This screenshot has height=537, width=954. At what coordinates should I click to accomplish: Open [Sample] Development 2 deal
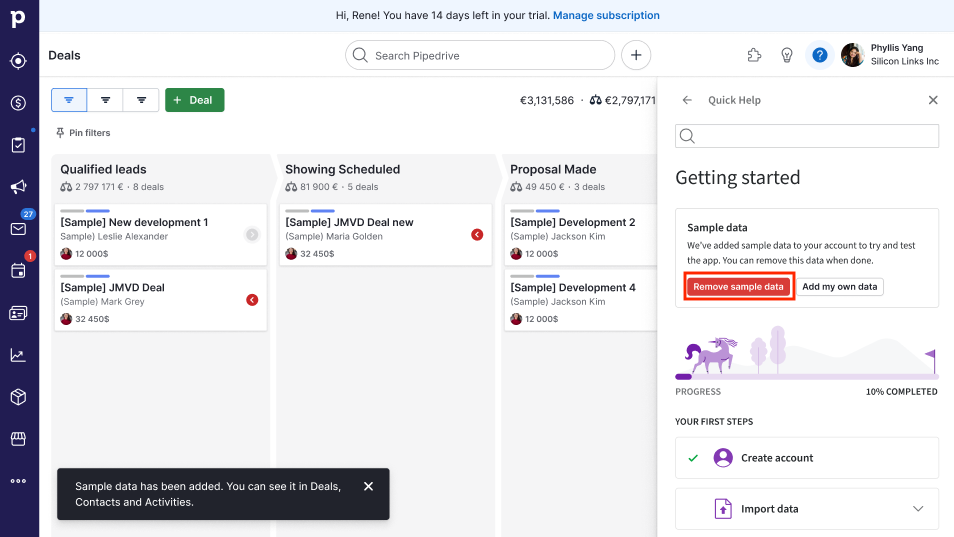click(x=573, y=223)
